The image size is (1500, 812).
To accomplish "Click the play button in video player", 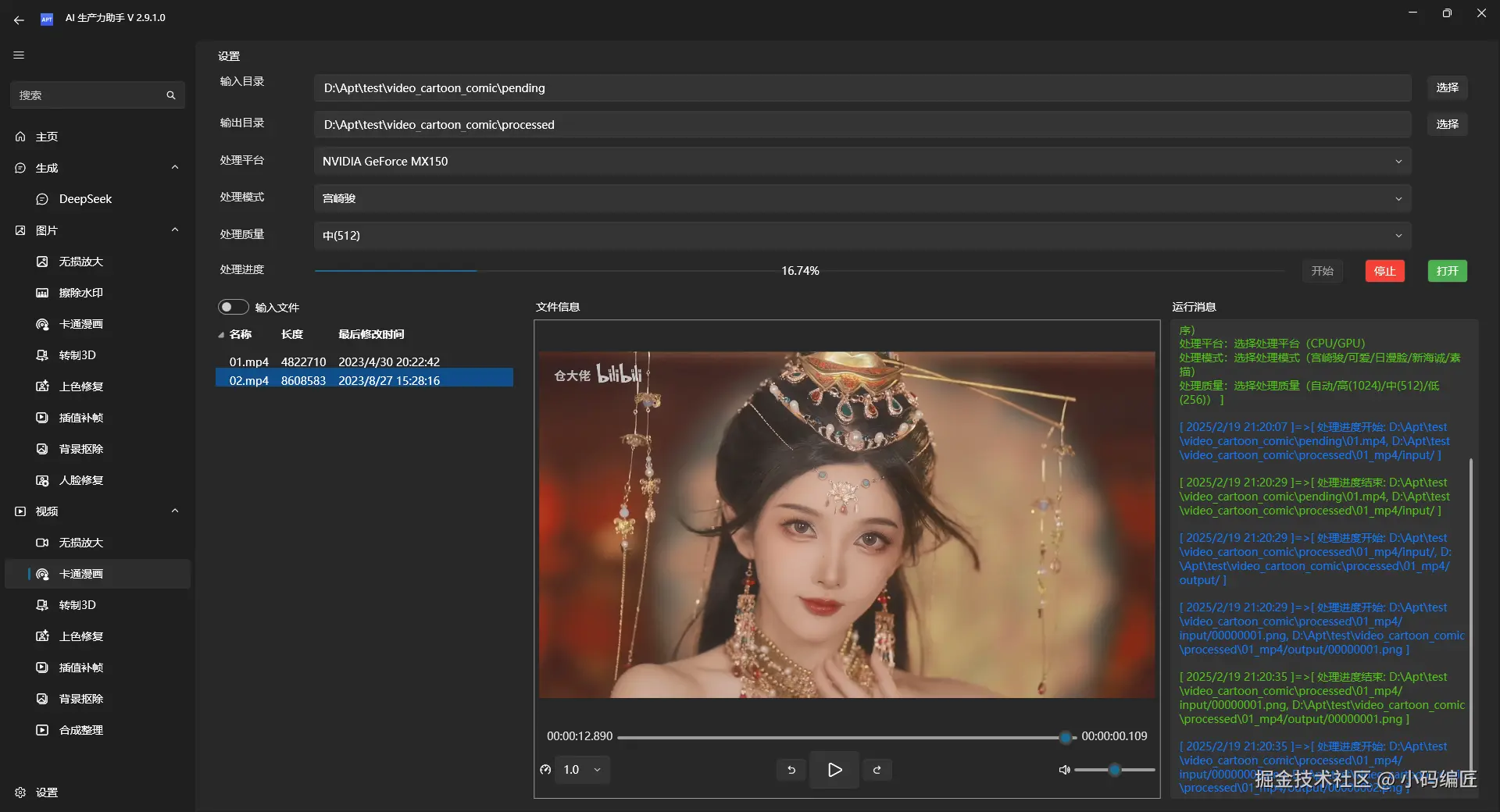I will pyautogui.click(x=834, y=770).
